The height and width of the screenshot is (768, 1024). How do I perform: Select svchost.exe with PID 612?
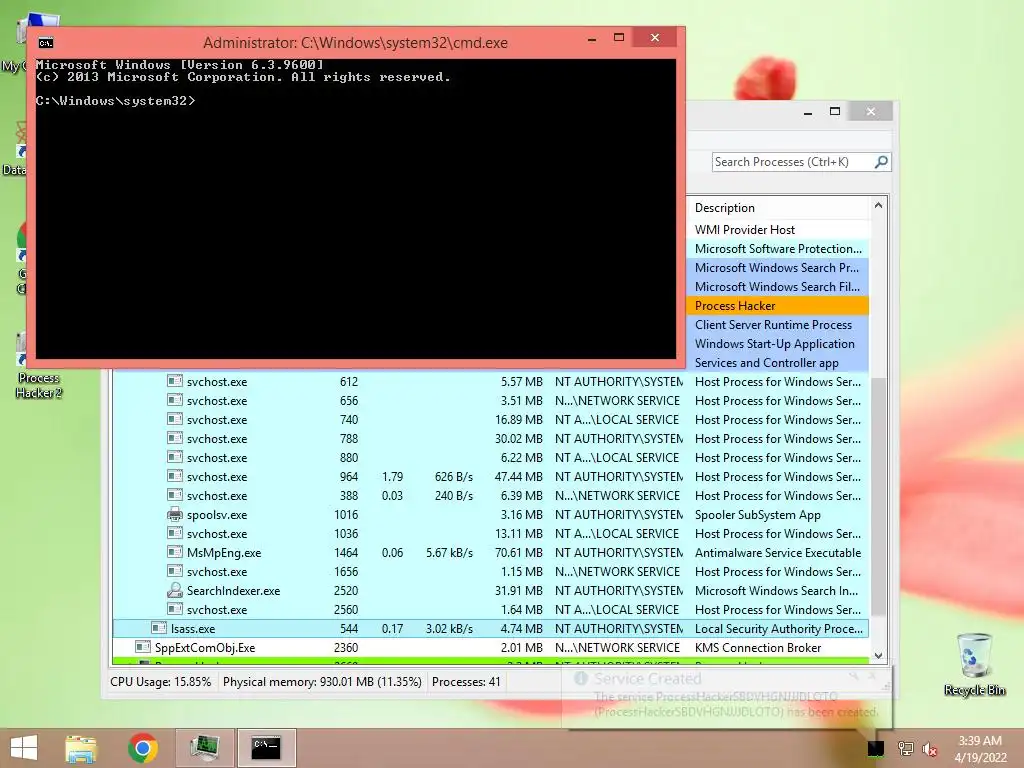click(x=490, y=381)
